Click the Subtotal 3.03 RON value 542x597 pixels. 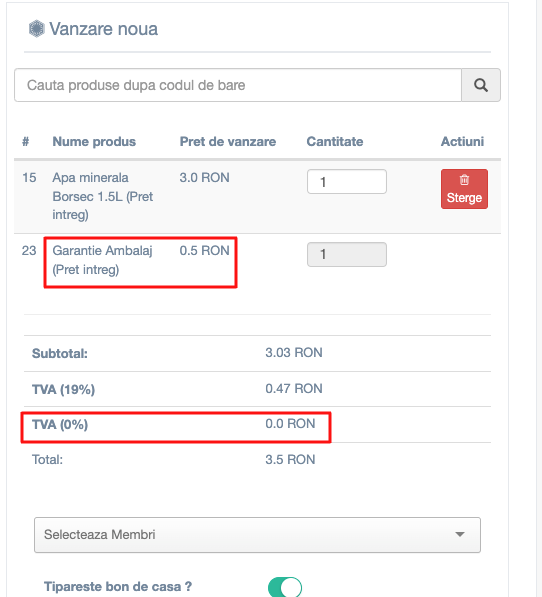[x=294, y=353]
